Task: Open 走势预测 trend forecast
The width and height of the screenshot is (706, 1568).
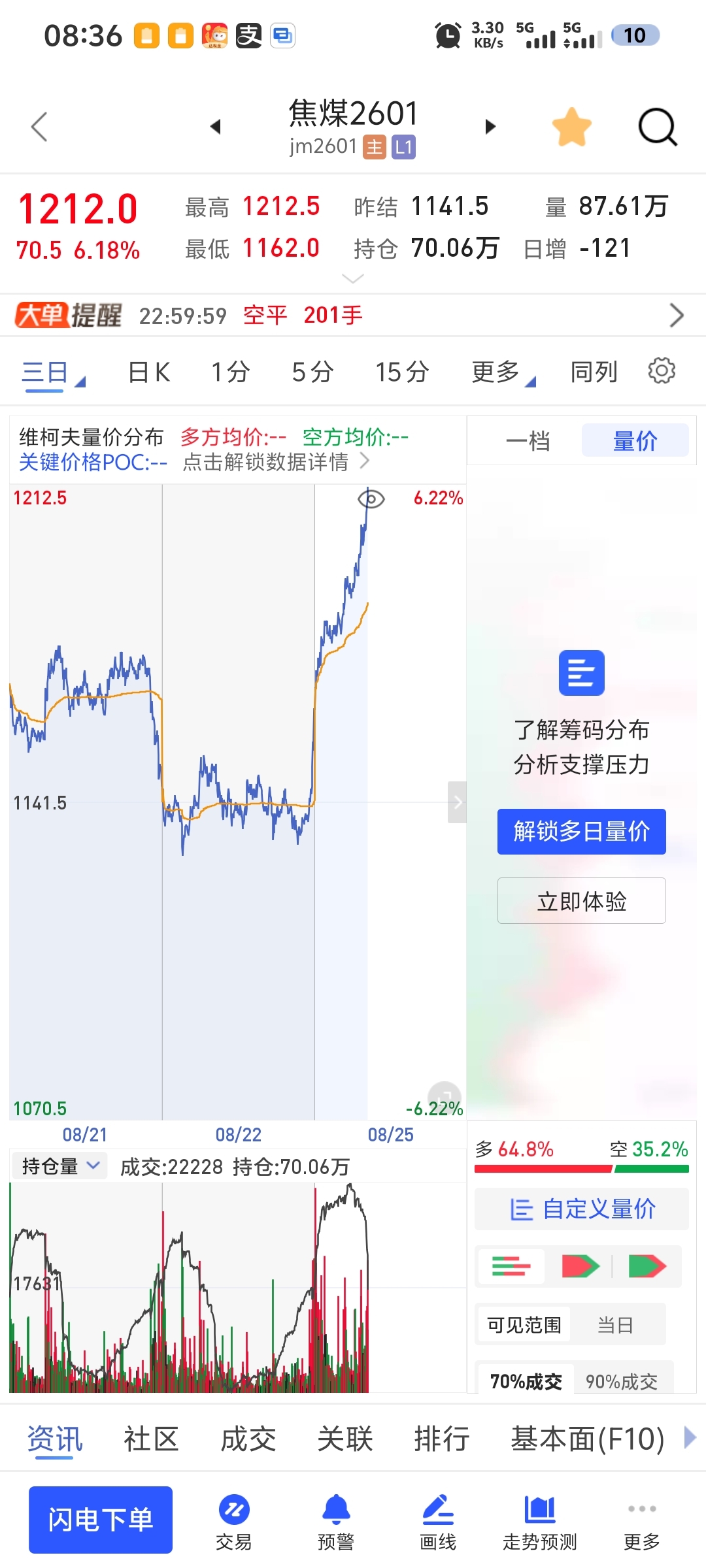Action: [x=540, y=1522]
